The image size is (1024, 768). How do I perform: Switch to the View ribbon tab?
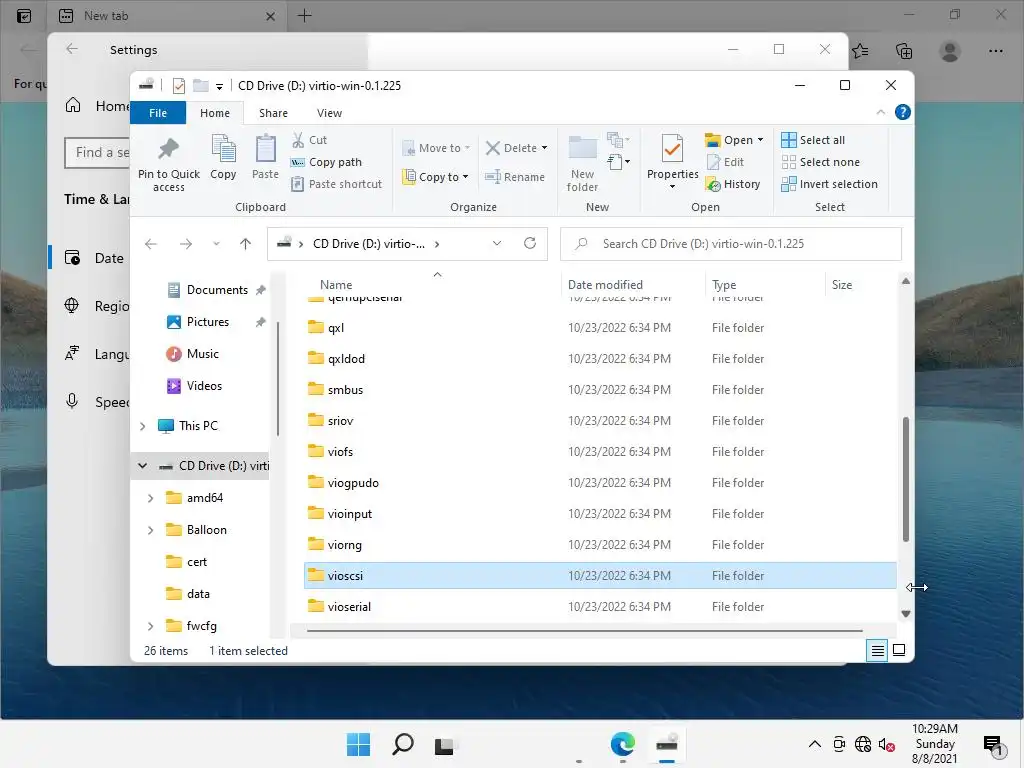coord(329,113)
